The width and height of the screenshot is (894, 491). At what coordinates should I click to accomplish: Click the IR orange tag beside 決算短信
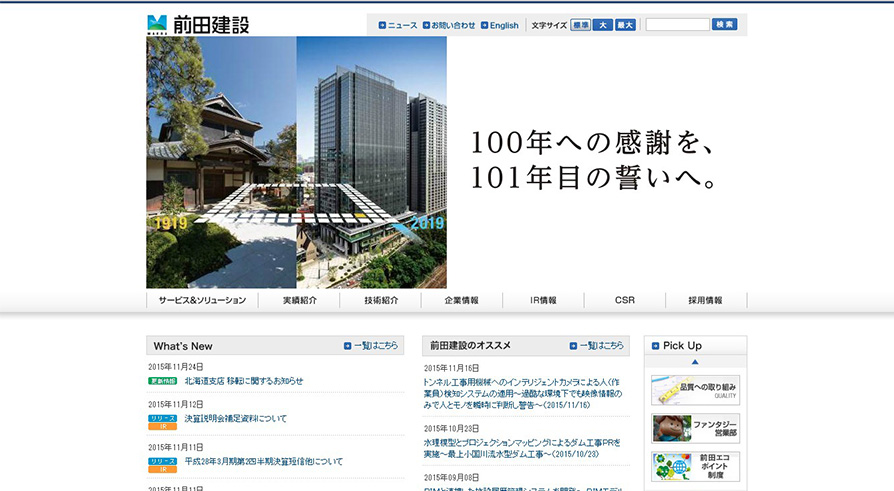pyautogui.click(x=162, y=469)
